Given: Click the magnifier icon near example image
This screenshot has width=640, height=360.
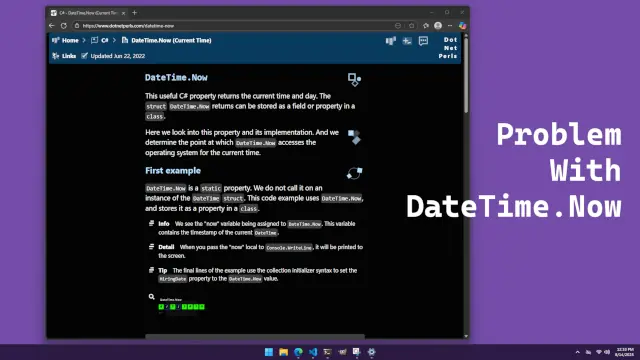Looking at the screenshot, I should coord(151,297).
